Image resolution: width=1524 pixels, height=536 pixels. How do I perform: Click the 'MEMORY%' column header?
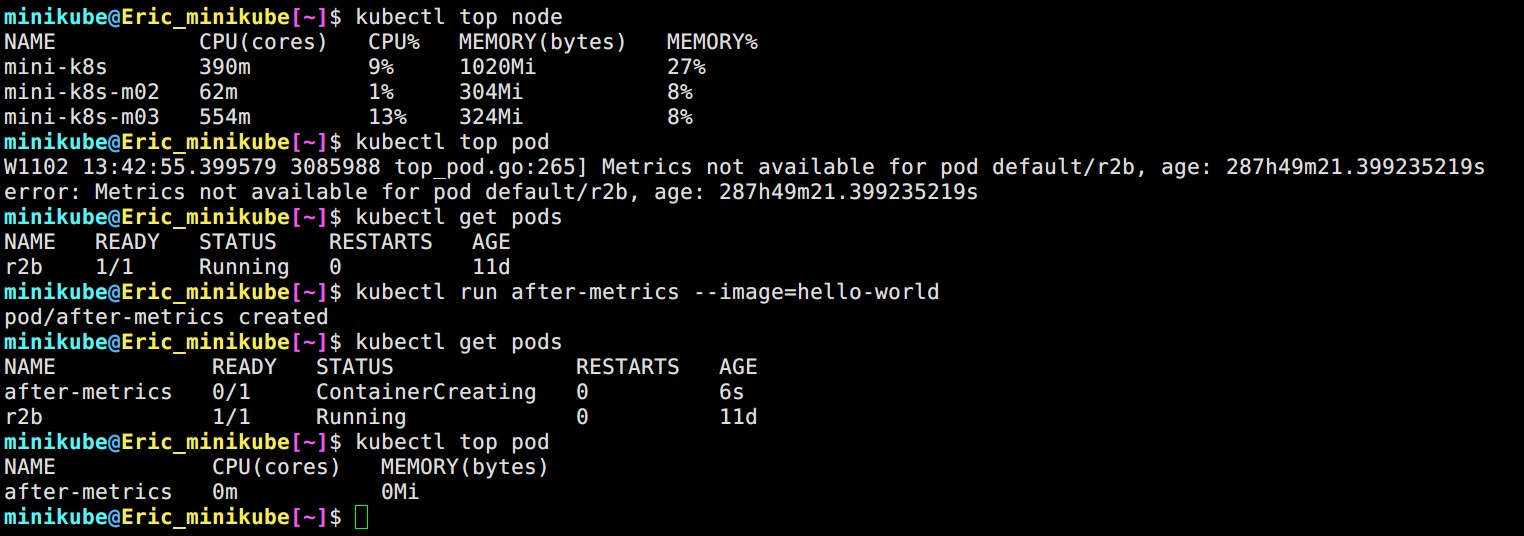click(712, 42)
